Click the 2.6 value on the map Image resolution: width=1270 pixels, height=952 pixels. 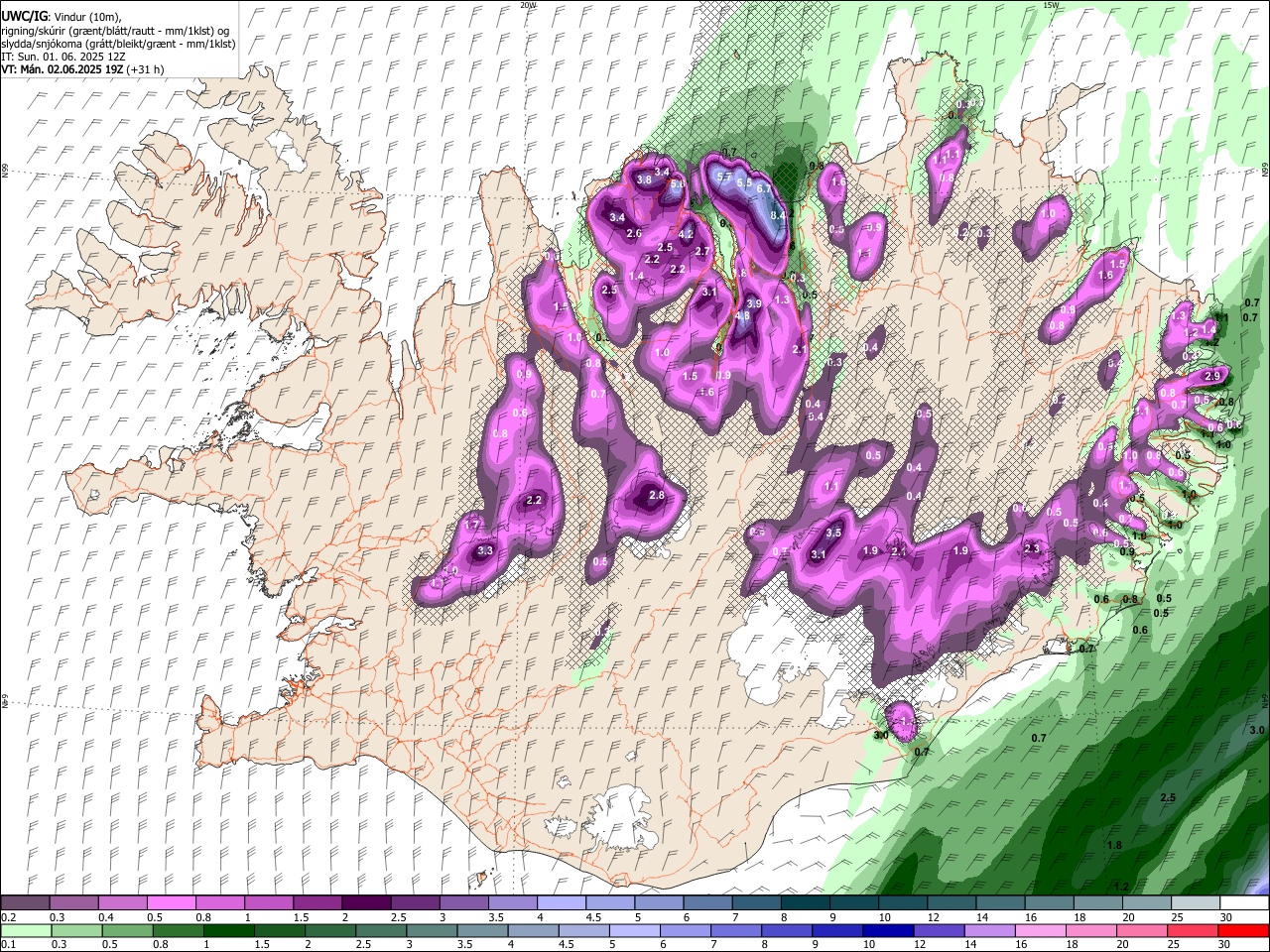[x=634, y=233]
